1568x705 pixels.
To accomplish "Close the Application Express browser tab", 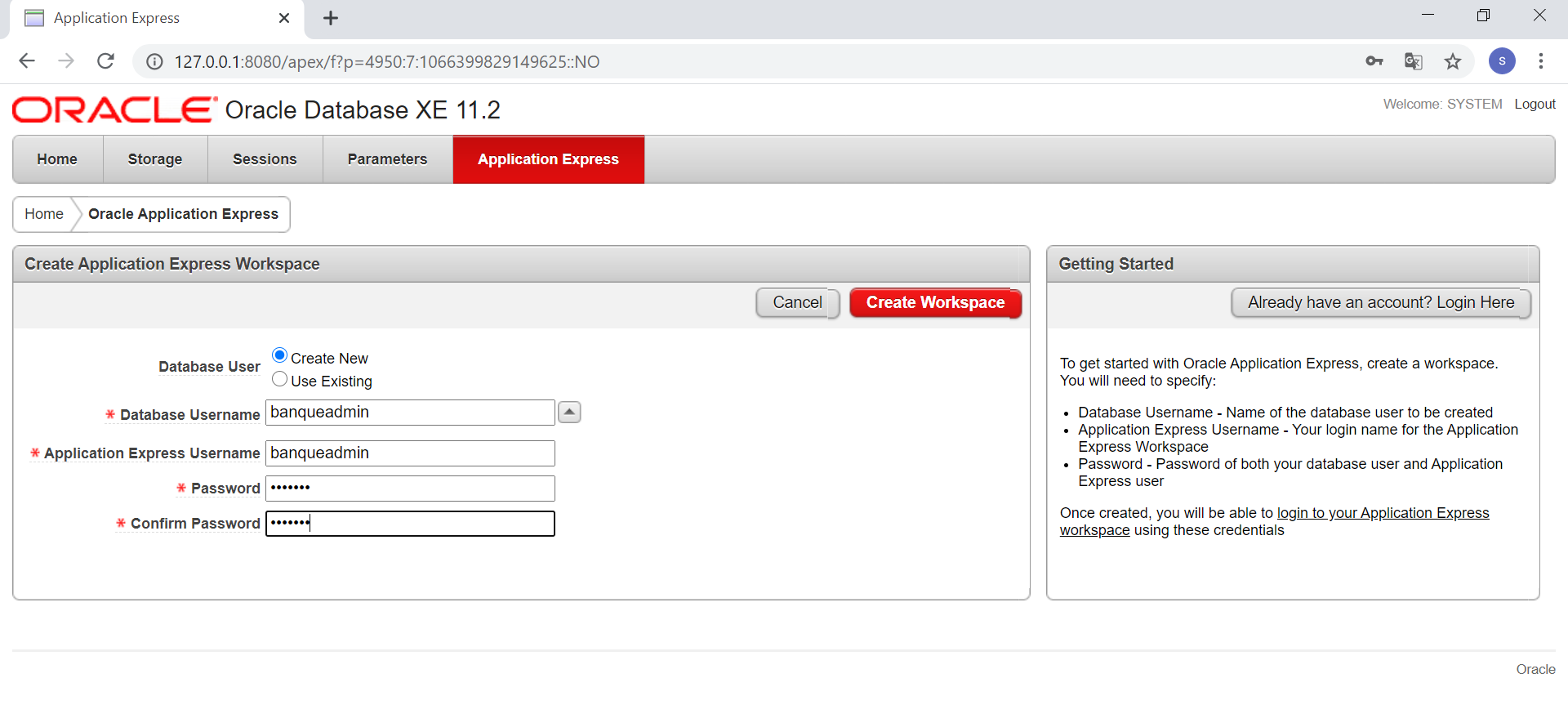I will pyautogui.click(x=284, y=18).
